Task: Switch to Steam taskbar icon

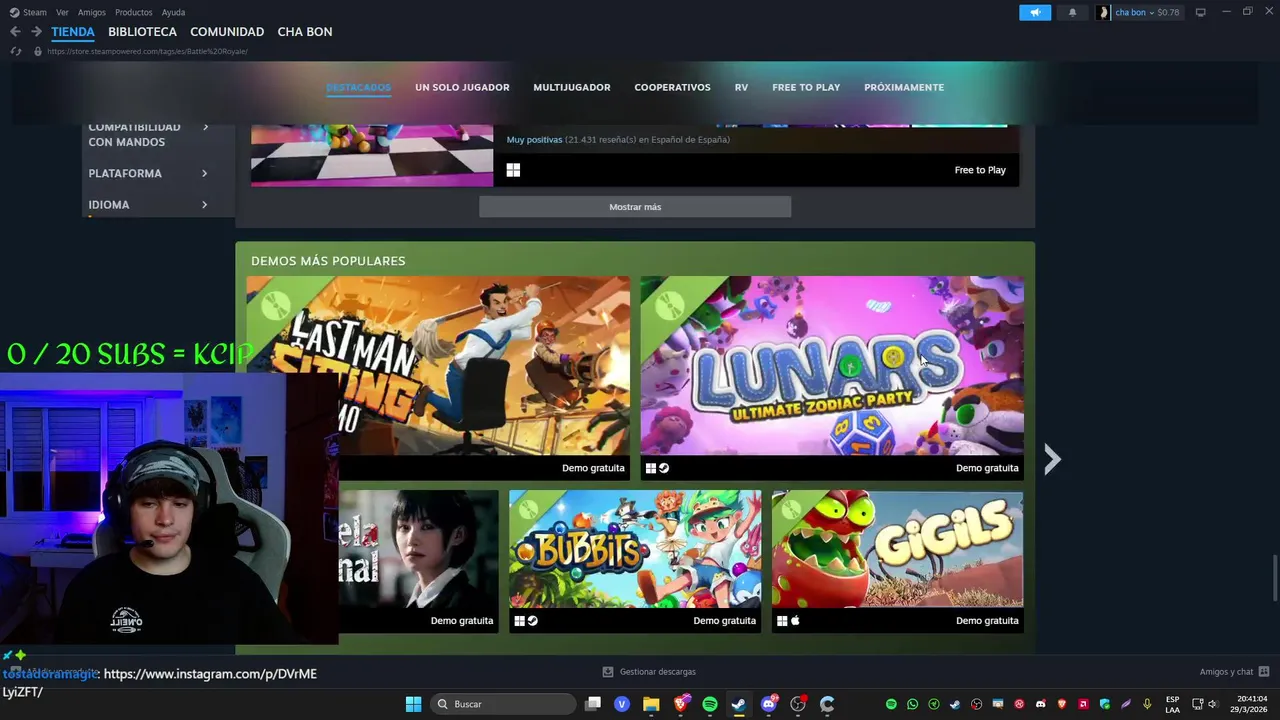Action: (739, 704)
